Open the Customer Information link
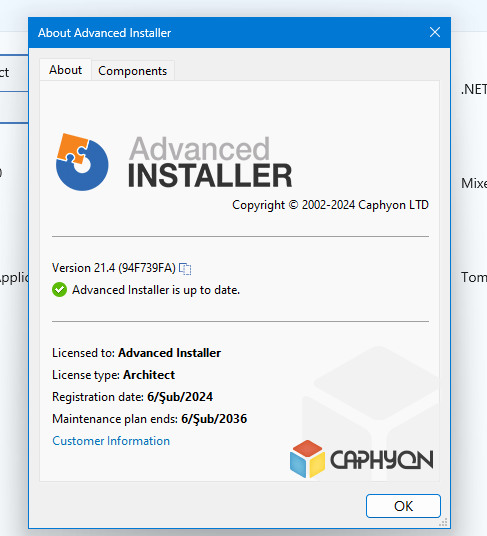 111,441
